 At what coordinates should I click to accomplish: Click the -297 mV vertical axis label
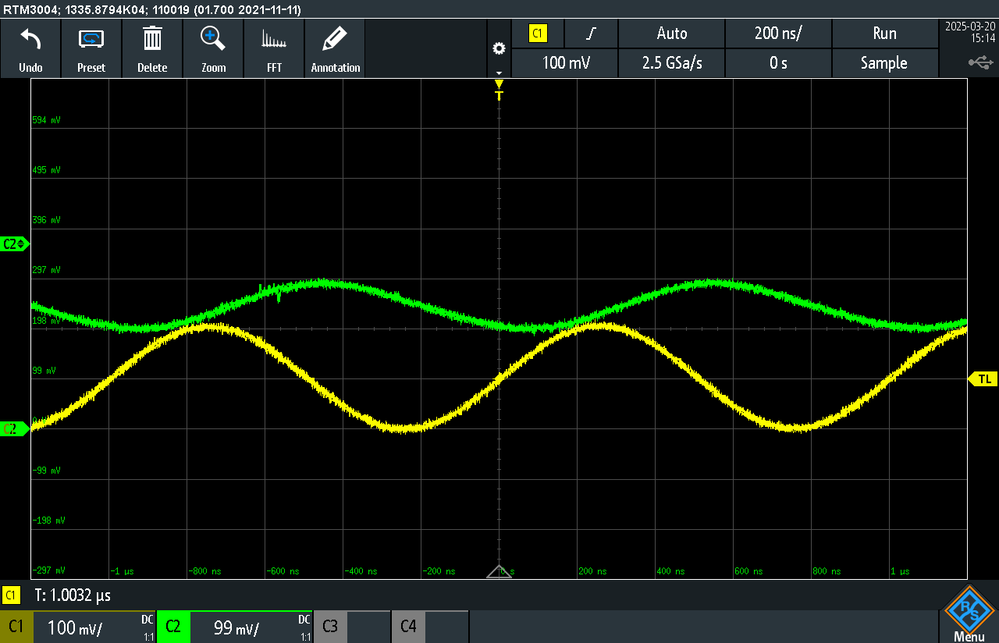coord(48,570)
